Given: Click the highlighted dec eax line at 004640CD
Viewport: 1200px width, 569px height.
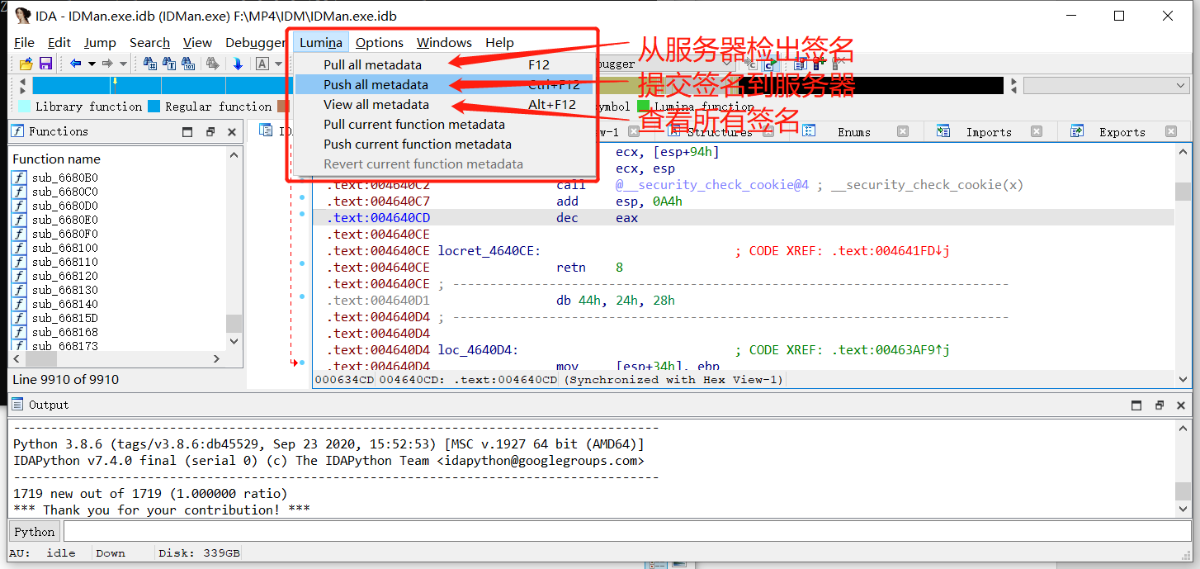Looking at the screenshot, I should (x=745, y=218).
